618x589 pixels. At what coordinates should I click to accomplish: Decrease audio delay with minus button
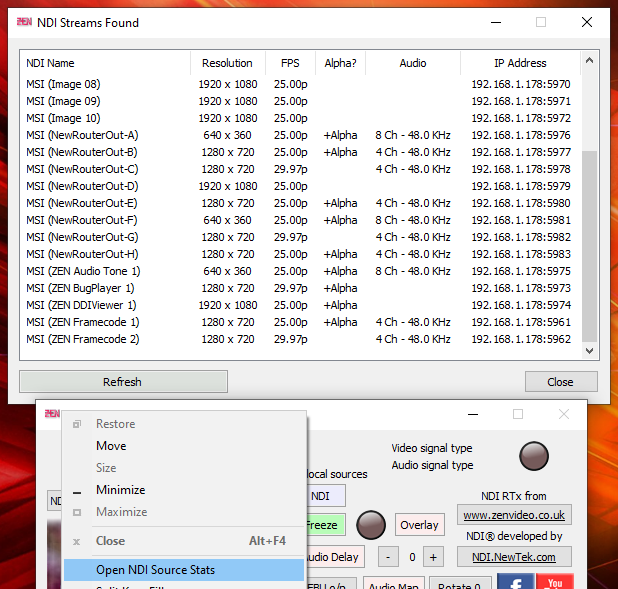(388, 557)
